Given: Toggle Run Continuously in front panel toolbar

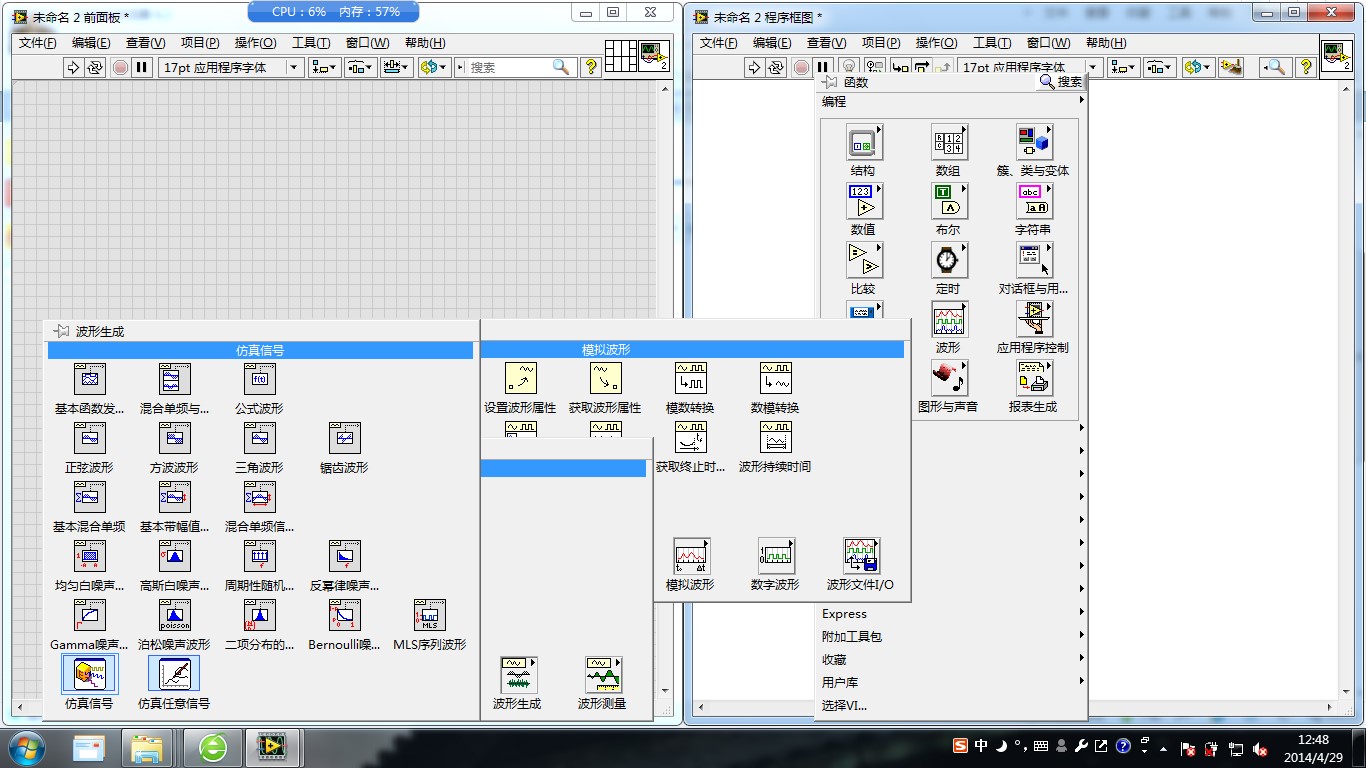Looking at the screenshot, I should click(95, 67).
